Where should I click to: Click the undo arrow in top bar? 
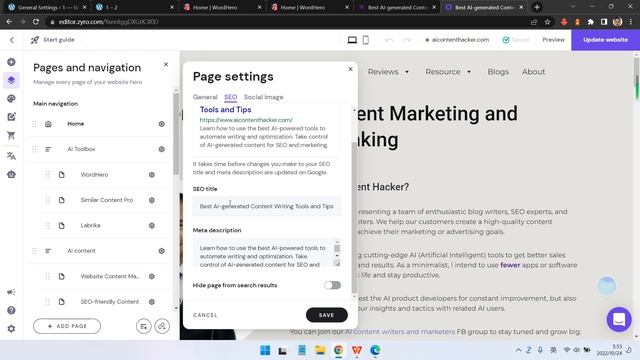[389, 40]
